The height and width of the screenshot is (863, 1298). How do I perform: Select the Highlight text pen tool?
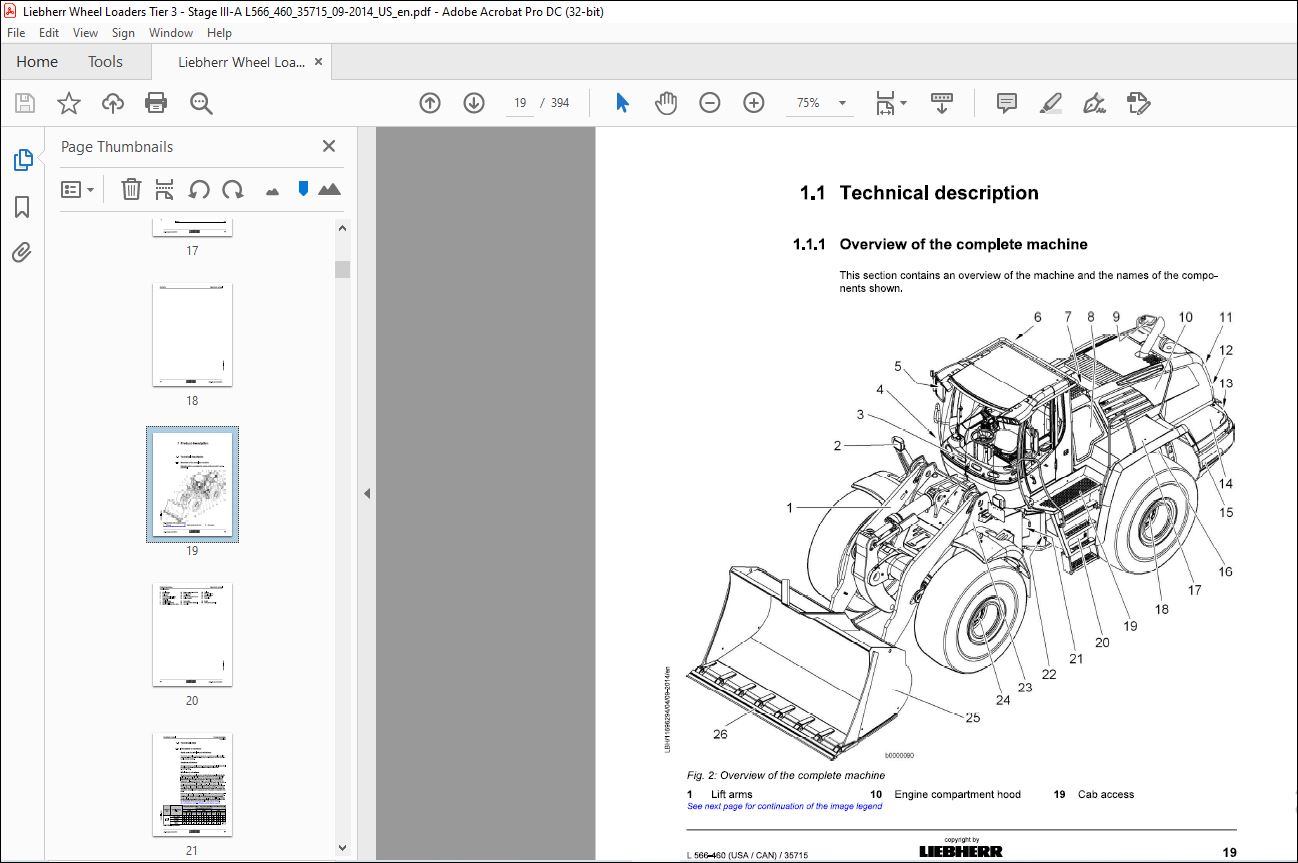tap(1050, 103)
